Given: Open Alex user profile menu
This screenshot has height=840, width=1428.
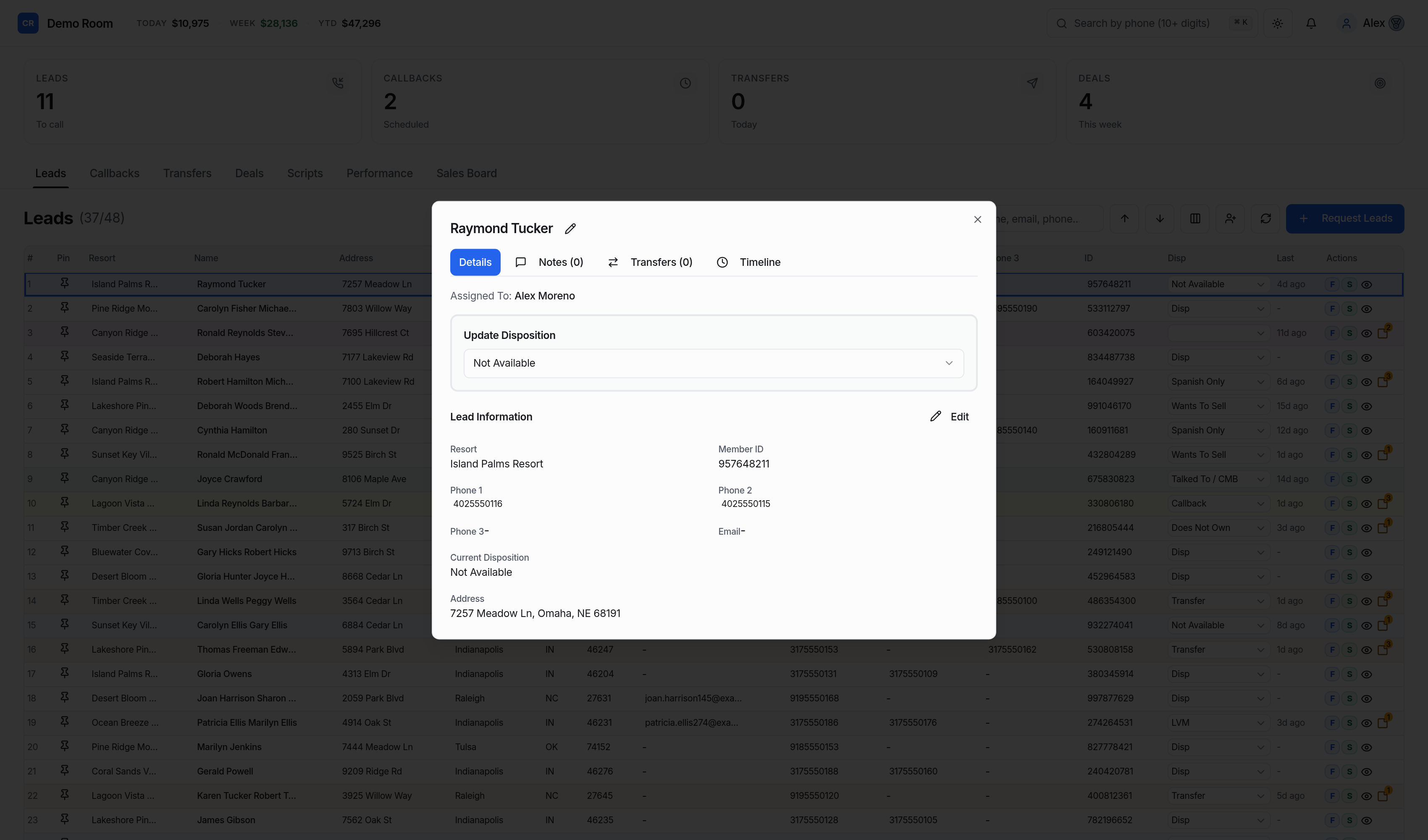Looking at the screenshot, I should [x=1371, y=23].
